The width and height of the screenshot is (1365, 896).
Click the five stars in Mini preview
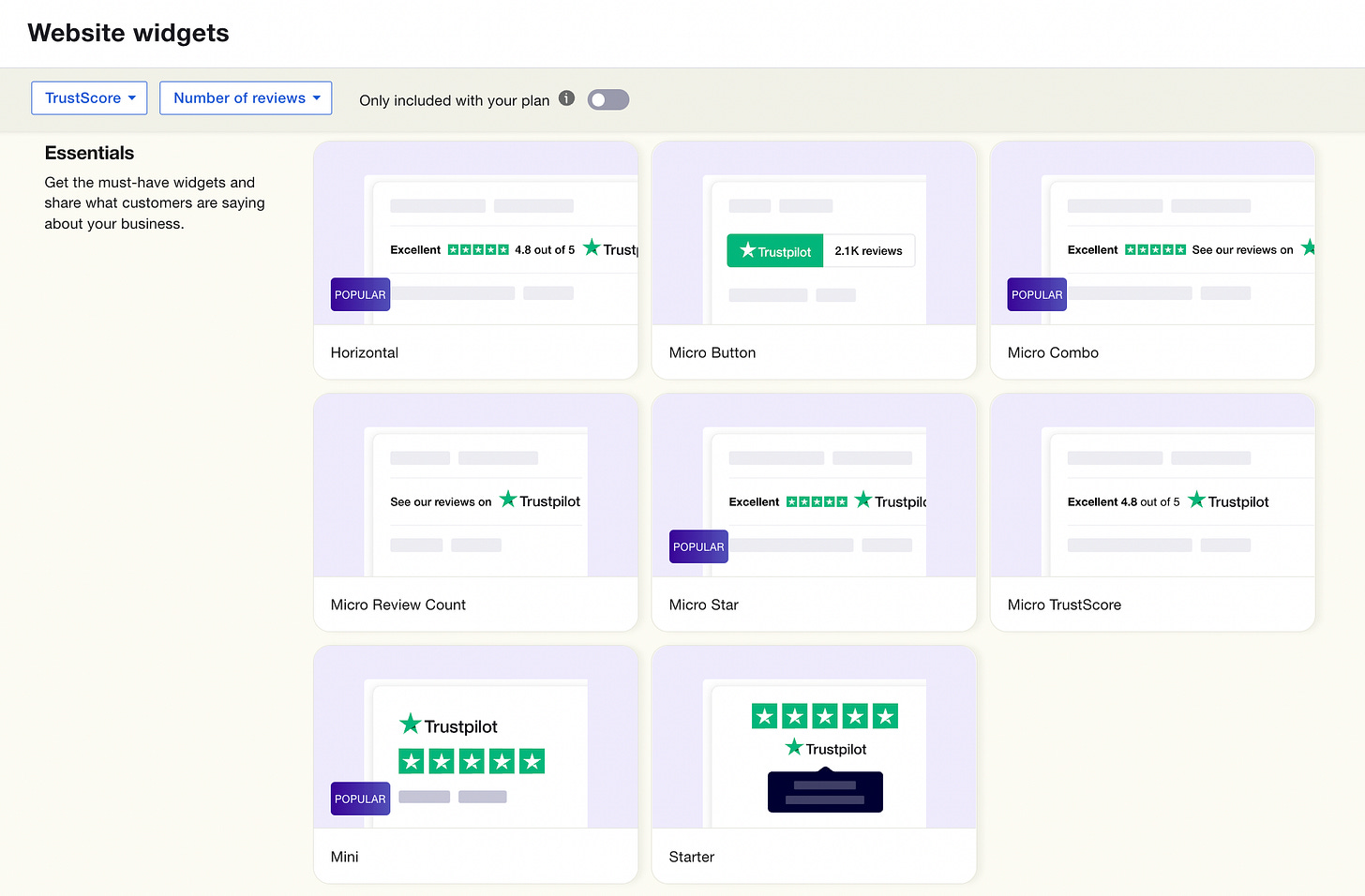472,761
